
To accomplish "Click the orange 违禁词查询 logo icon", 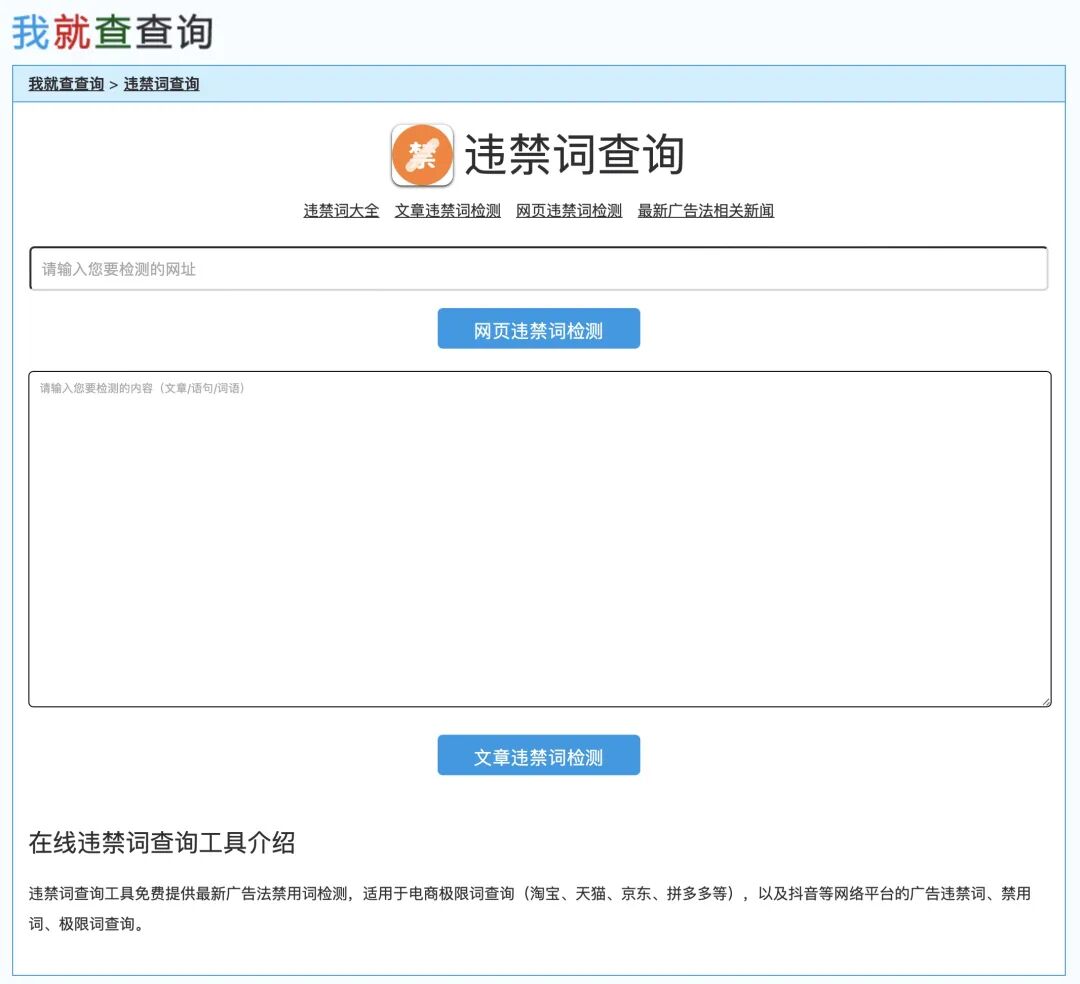I will [x=422, y=156].
